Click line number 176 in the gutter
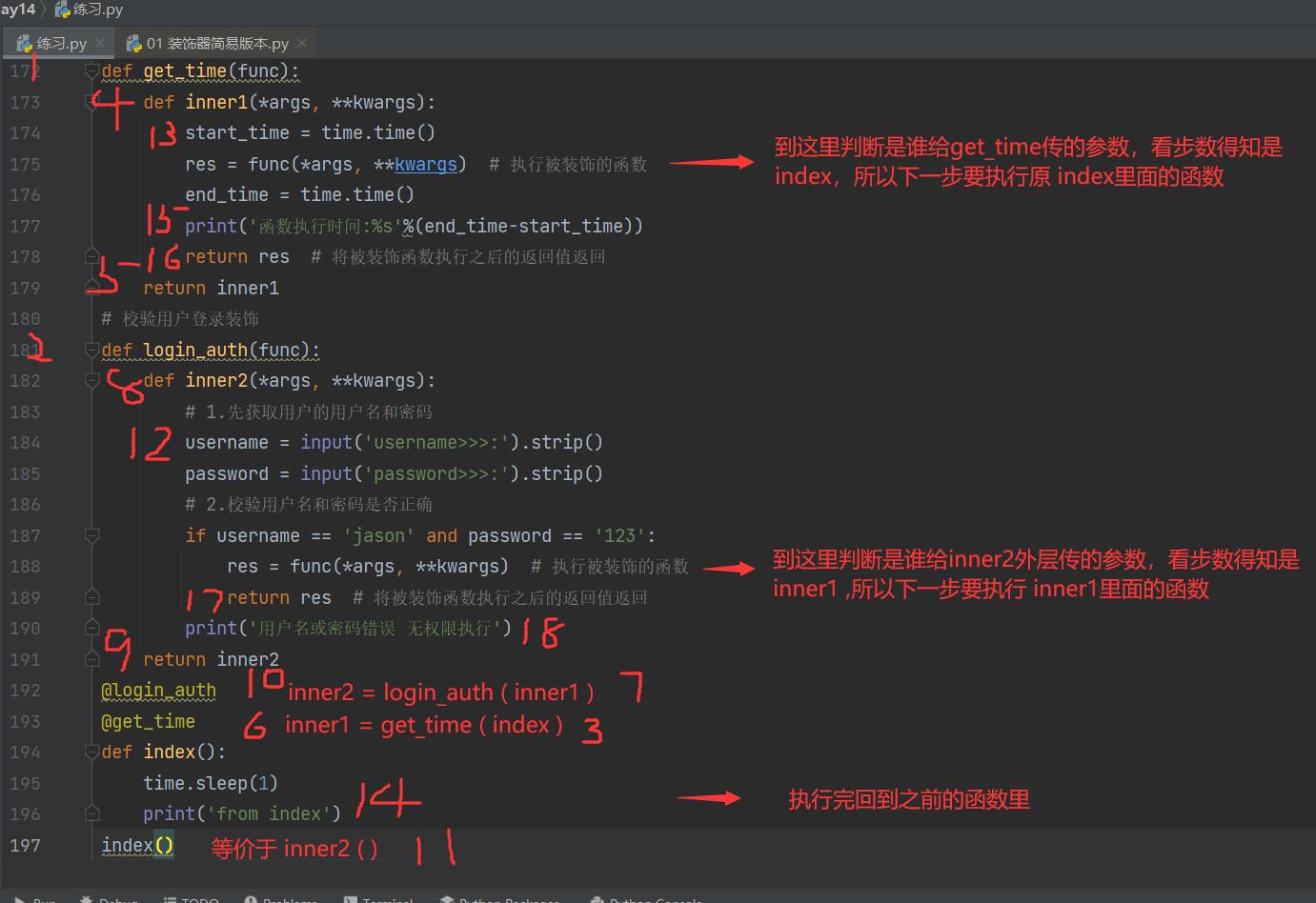1316x903 pixels. click(x=25, y=195)
